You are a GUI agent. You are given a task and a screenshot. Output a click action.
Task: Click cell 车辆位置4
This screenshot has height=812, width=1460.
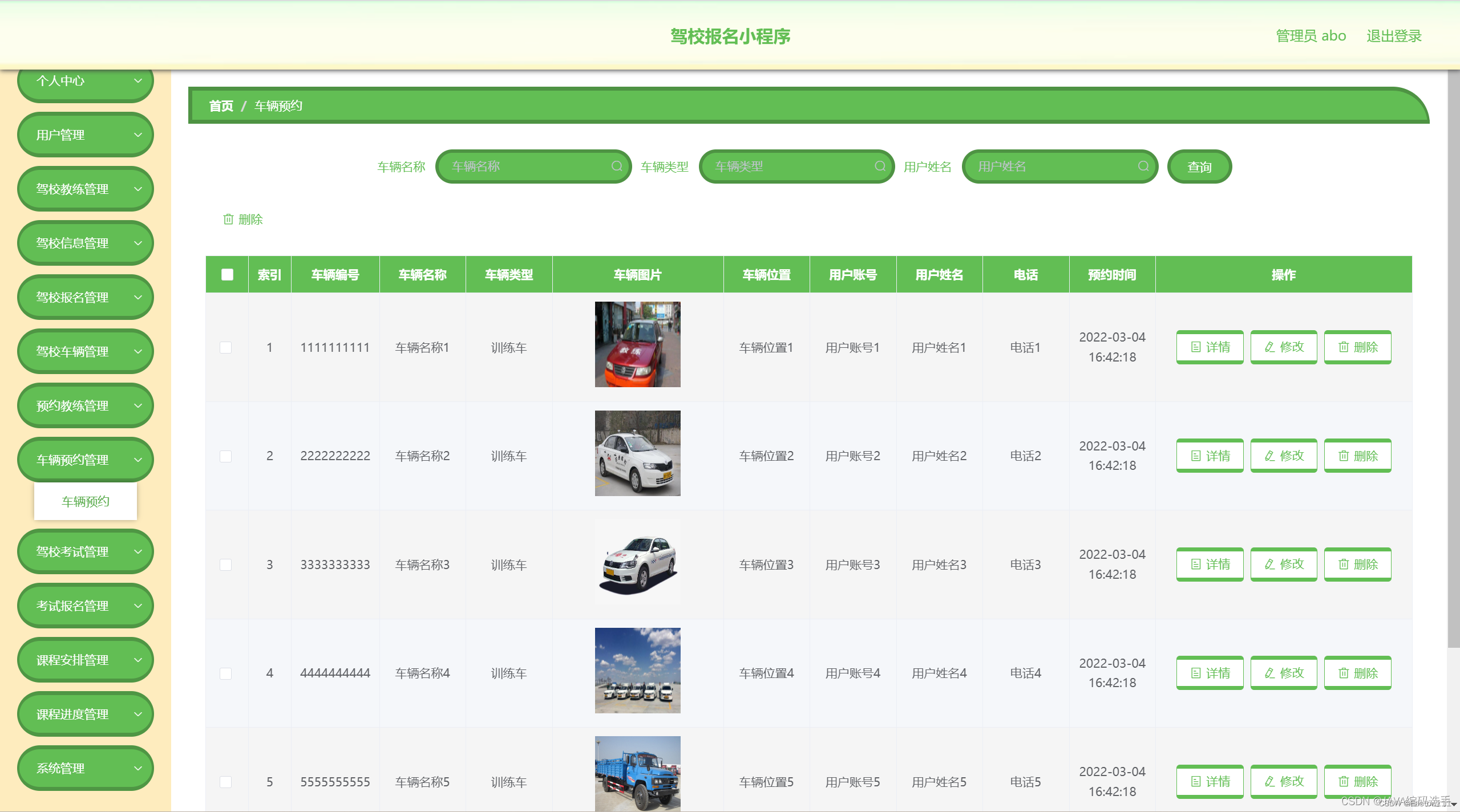(766, 673)
